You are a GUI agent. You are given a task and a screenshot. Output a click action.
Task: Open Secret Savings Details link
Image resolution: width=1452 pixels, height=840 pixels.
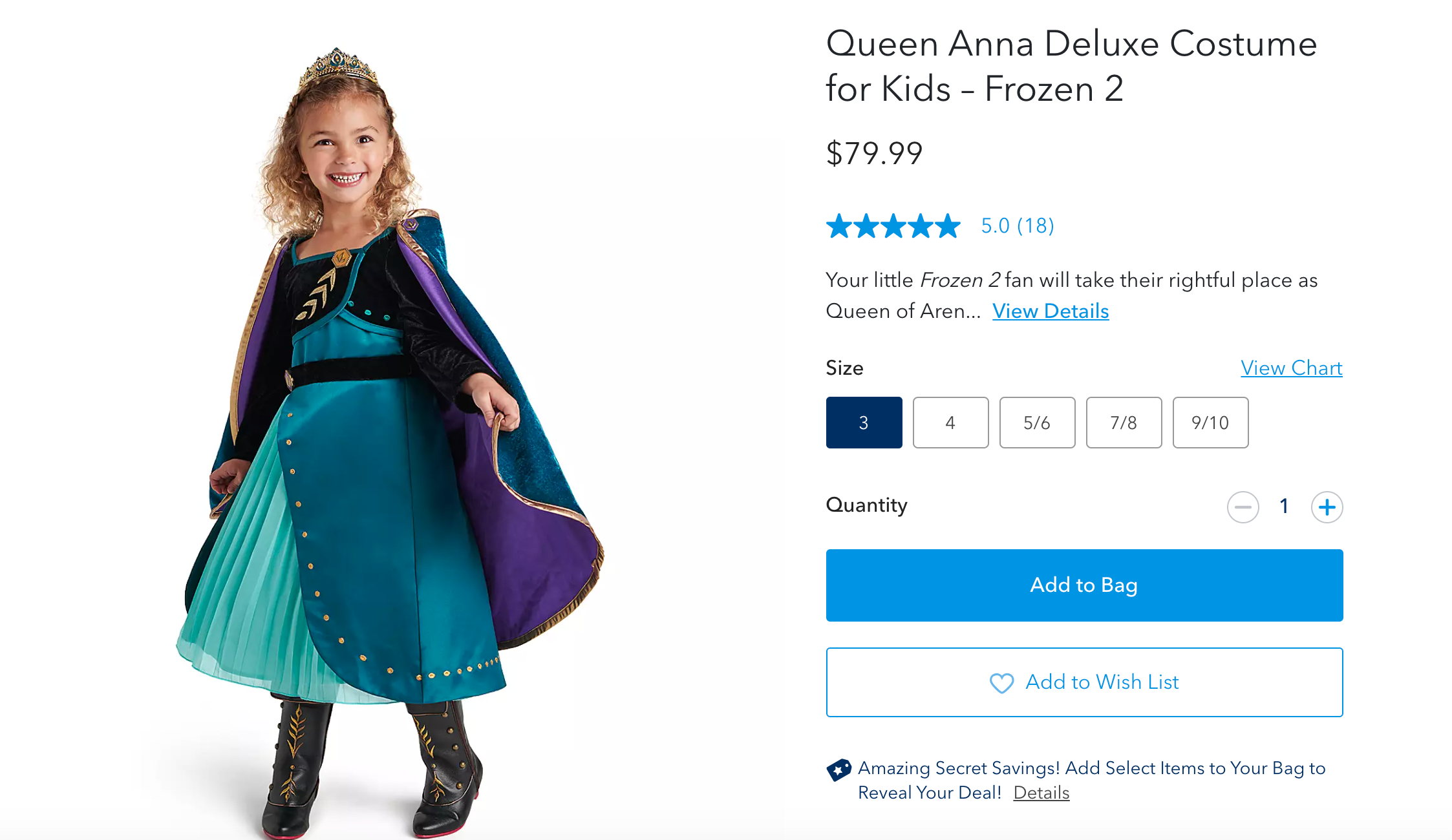click(1041, 793)
